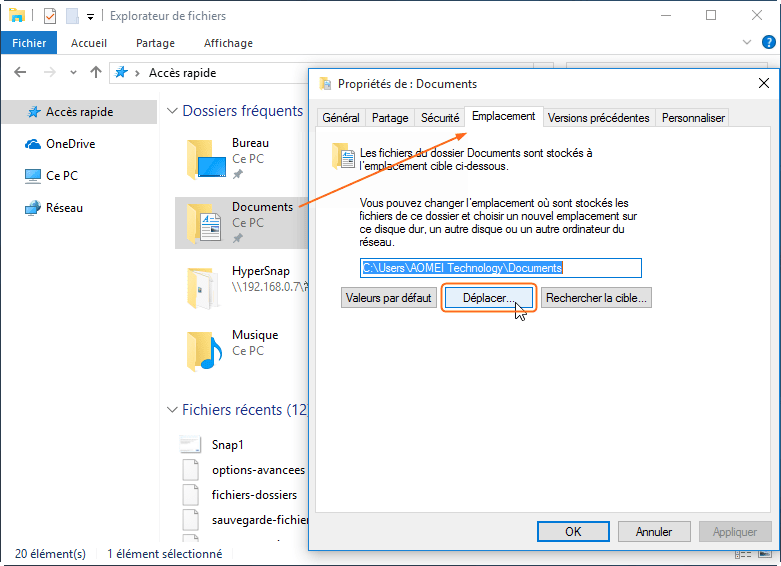Switch to the Personnaliser tab
The image size is (781, 566).
pyautogui.click(x=693, y=118)
